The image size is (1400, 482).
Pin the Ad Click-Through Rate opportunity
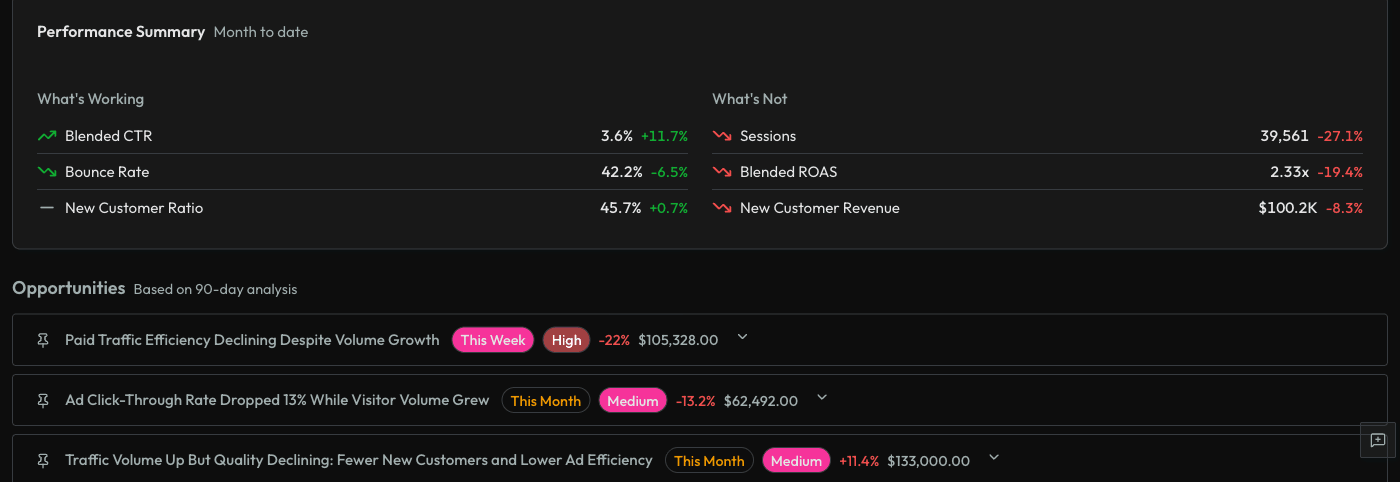coord(42,400)
